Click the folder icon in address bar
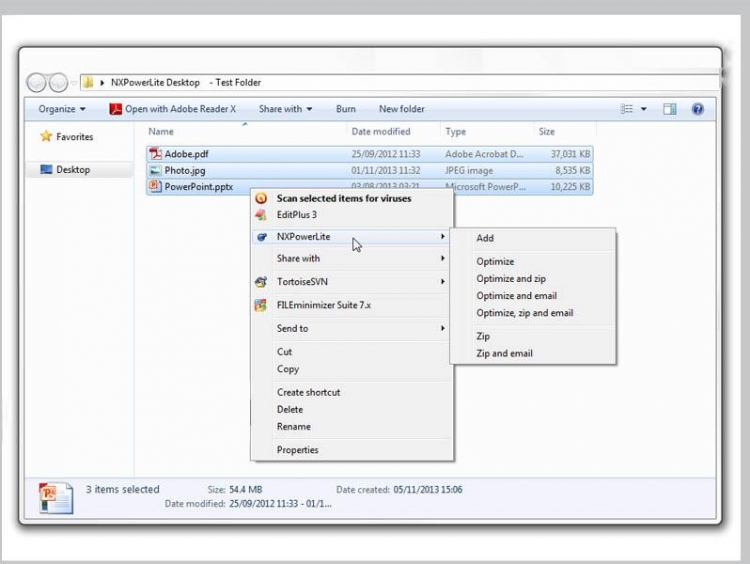750x564 pixels. click(x=88, y=82)
